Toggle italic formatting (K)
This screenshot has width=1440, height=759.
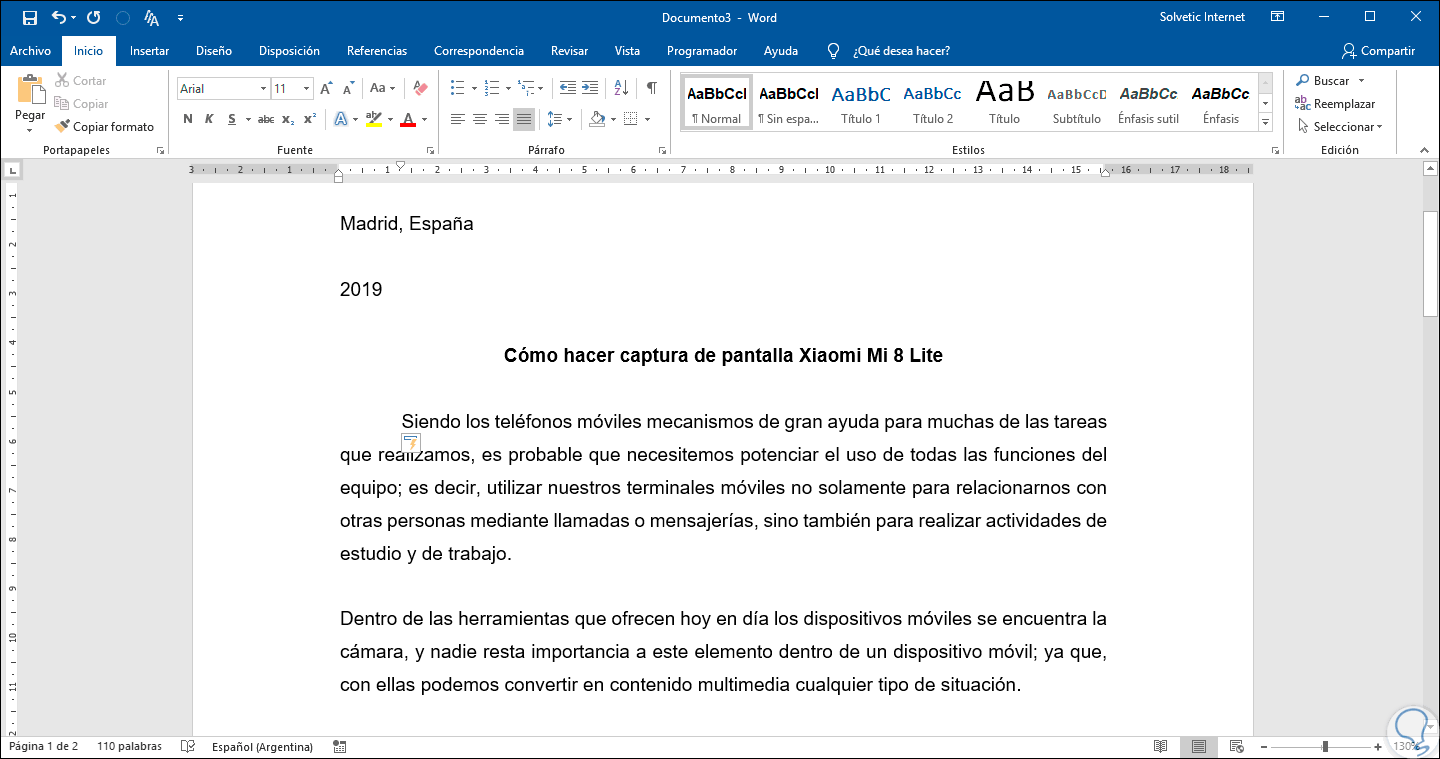point(209,120)
